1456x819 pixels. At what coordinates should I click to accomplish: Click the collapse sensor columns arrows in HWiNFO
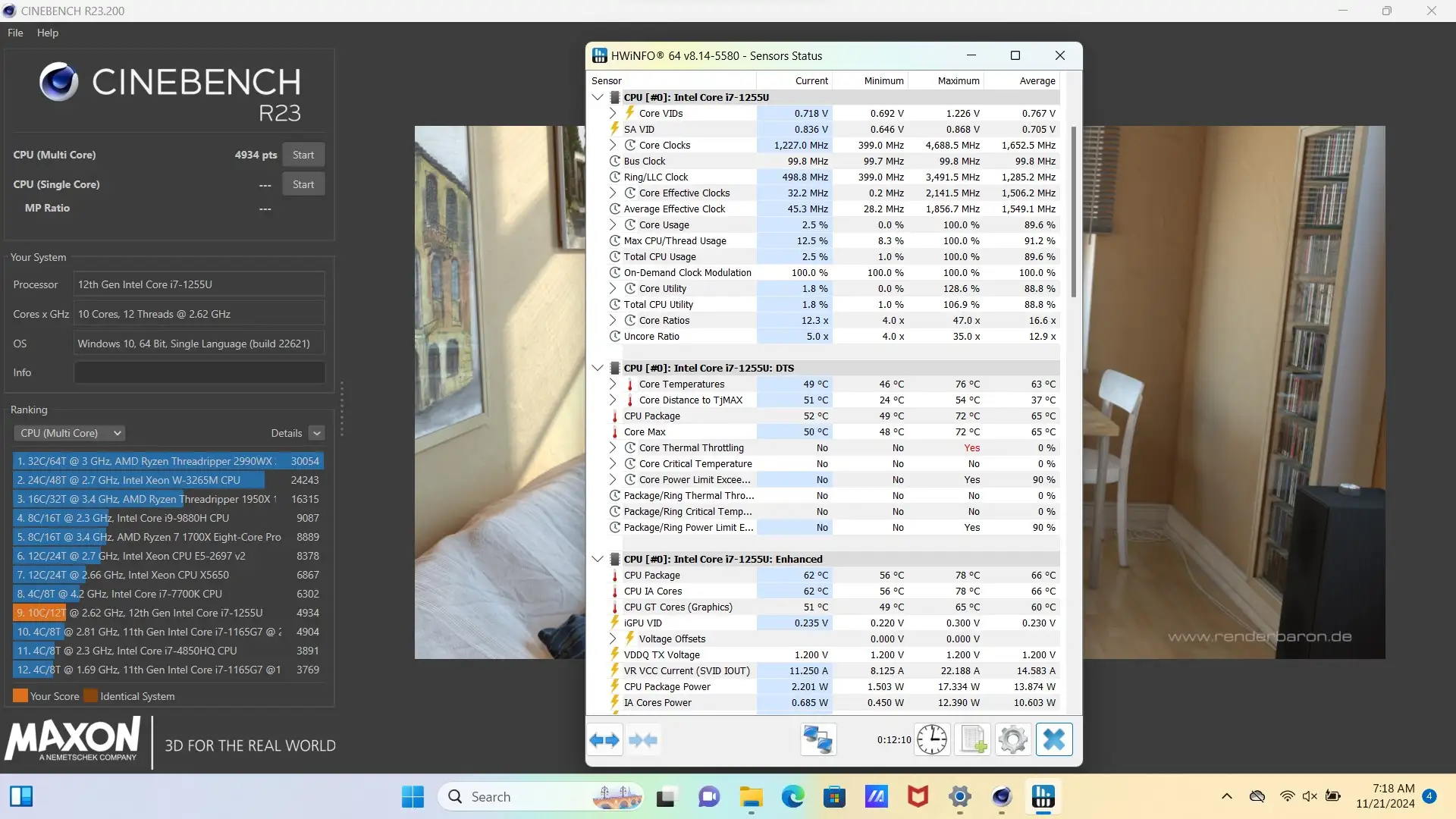[x=643, y=740]
